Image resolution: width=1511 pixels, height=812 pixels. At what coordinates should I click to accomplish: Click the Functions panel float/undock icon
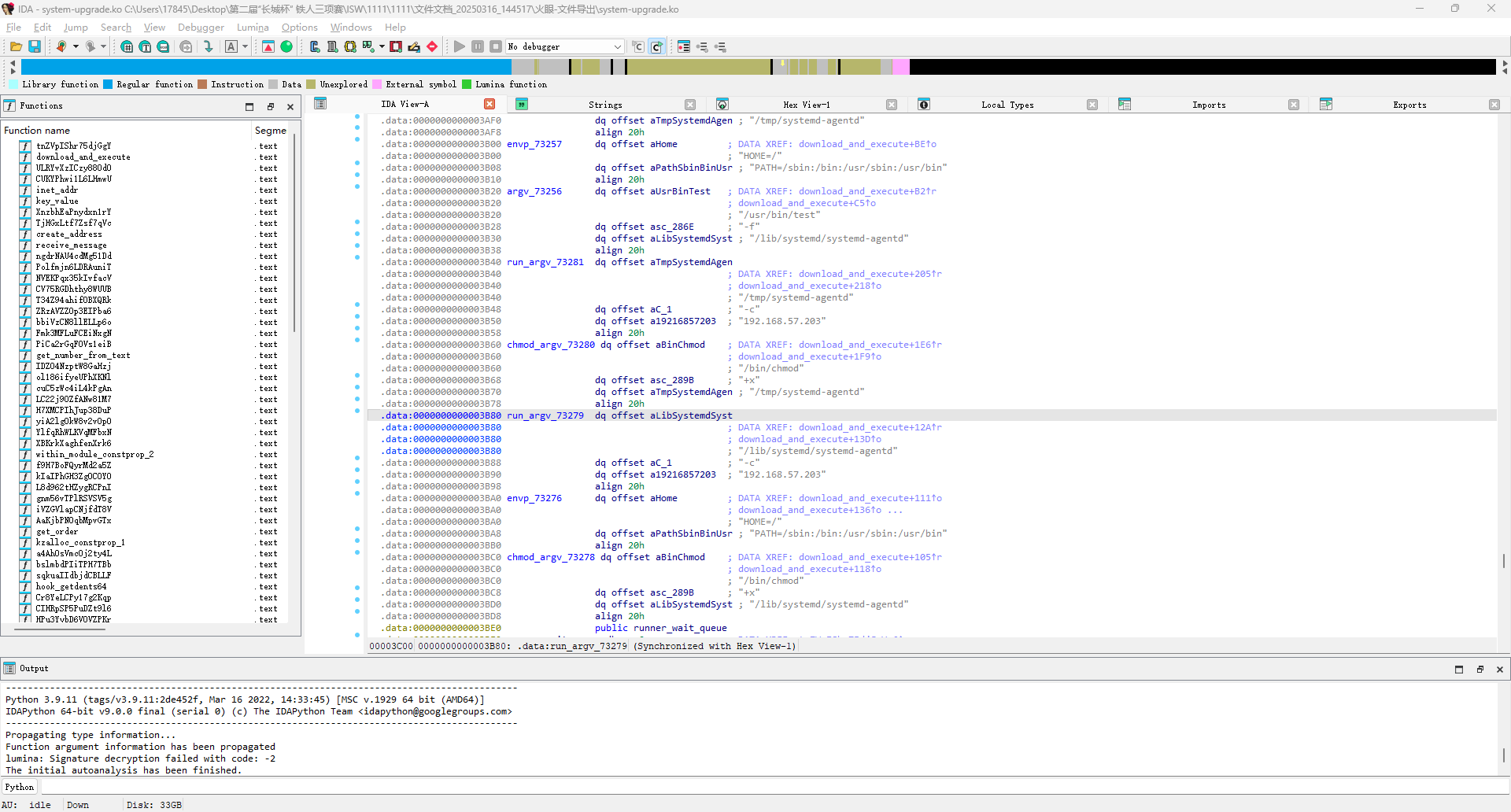(270, 106)
